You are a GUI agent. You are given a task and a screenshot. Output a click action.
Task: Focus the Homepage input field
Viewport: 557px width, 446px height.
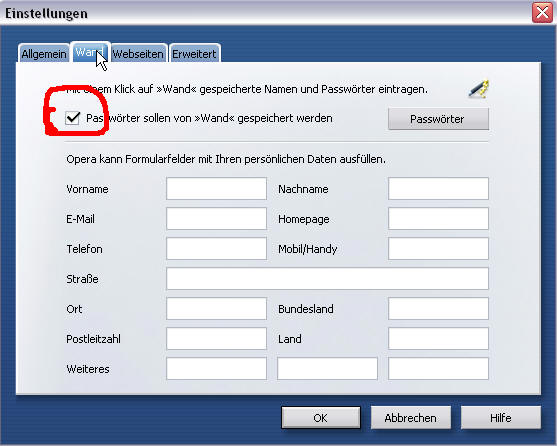click(438, 218)
